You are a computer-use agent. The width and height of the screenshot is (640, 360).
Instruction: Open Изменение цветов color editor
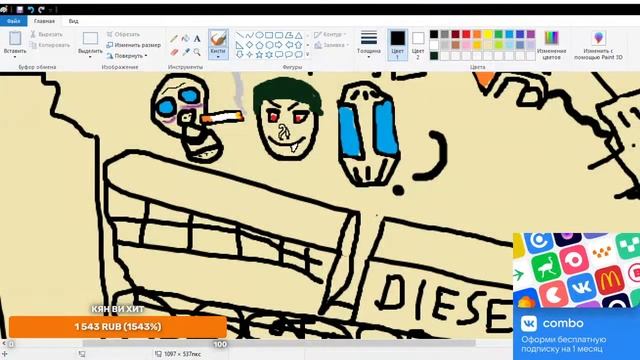(551, 45)
